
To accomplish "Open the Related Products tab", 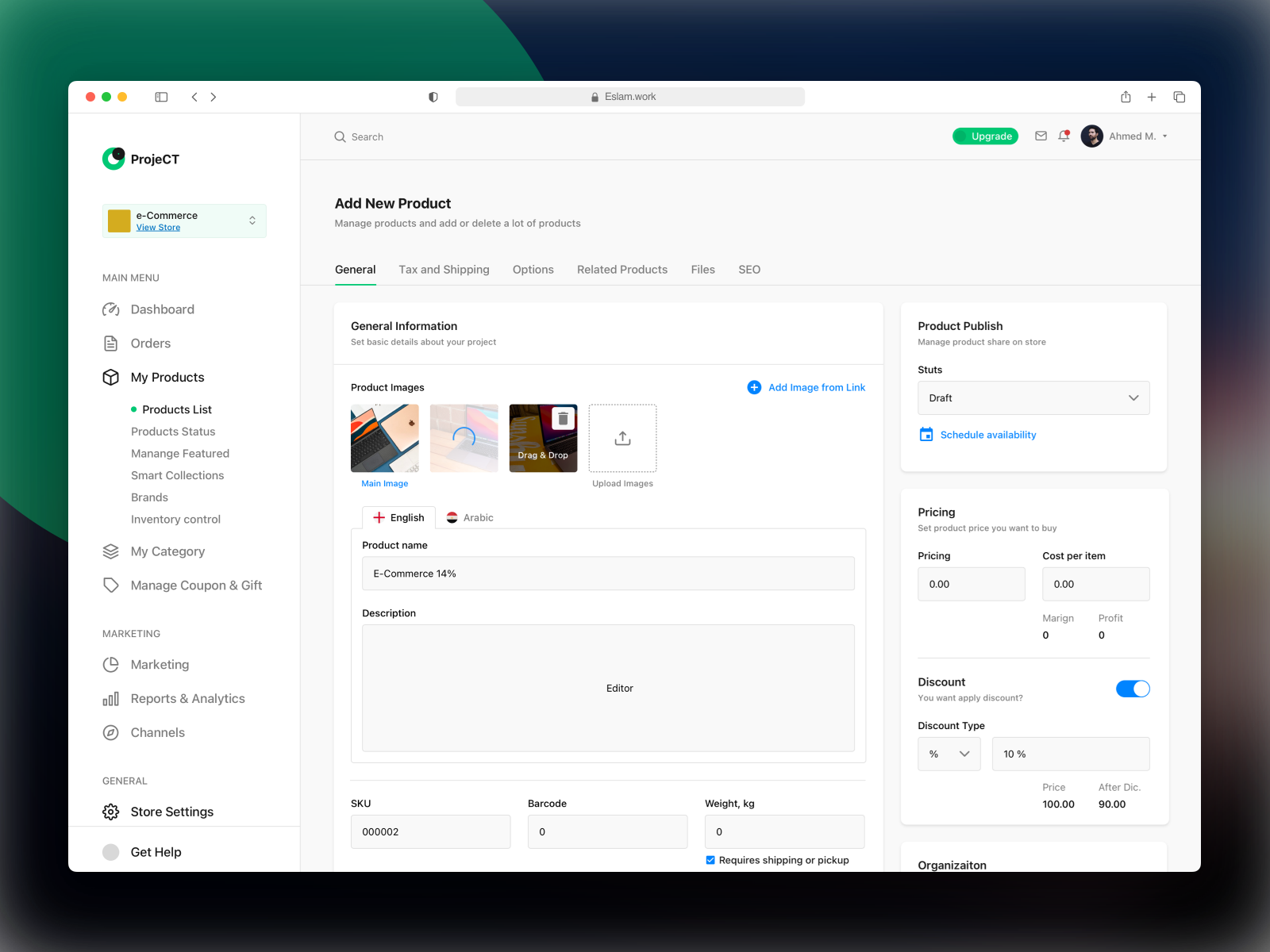I will 622,270.
